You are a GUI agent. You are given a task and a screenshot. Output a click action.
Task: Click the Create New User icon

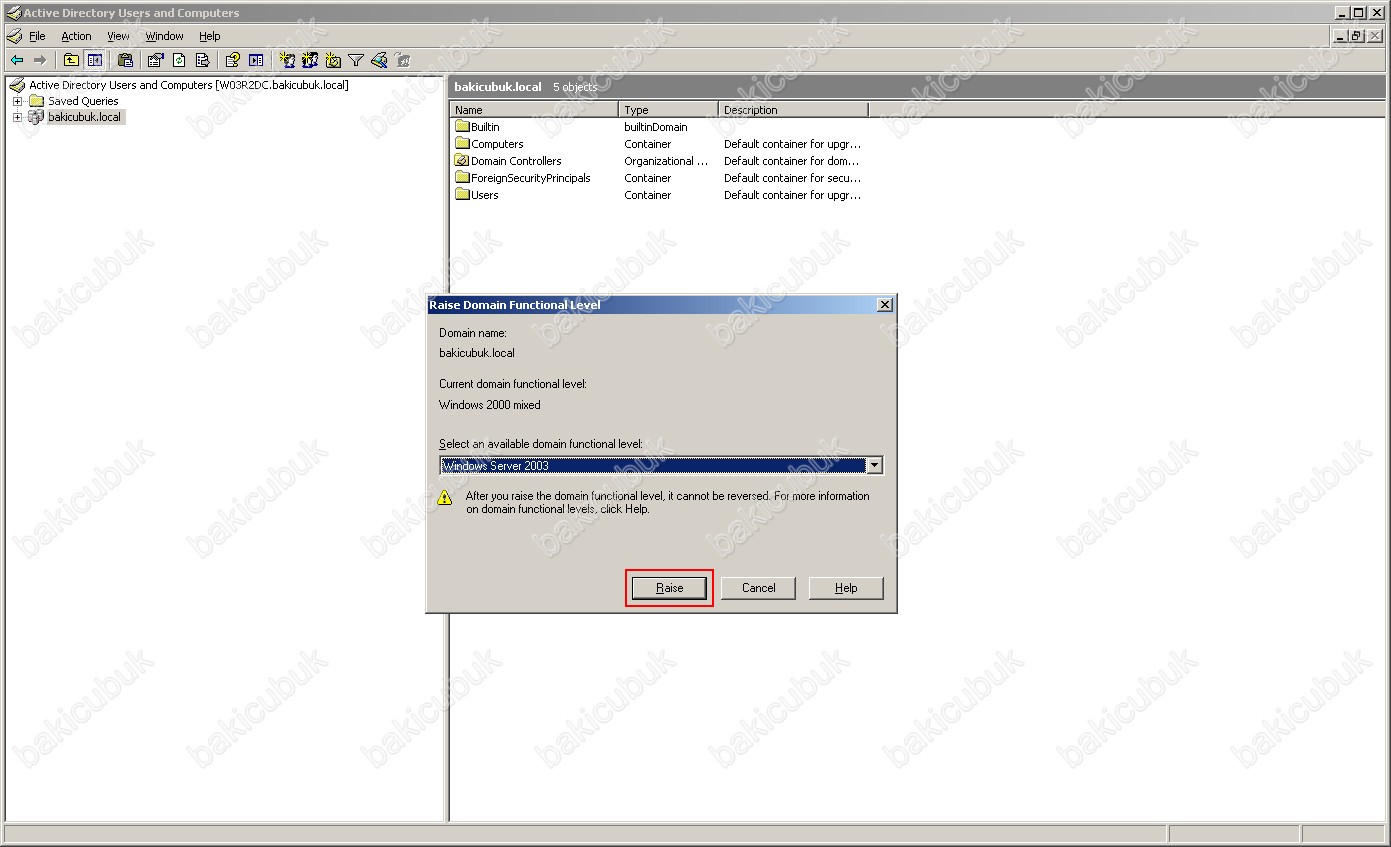coord(287,60)
